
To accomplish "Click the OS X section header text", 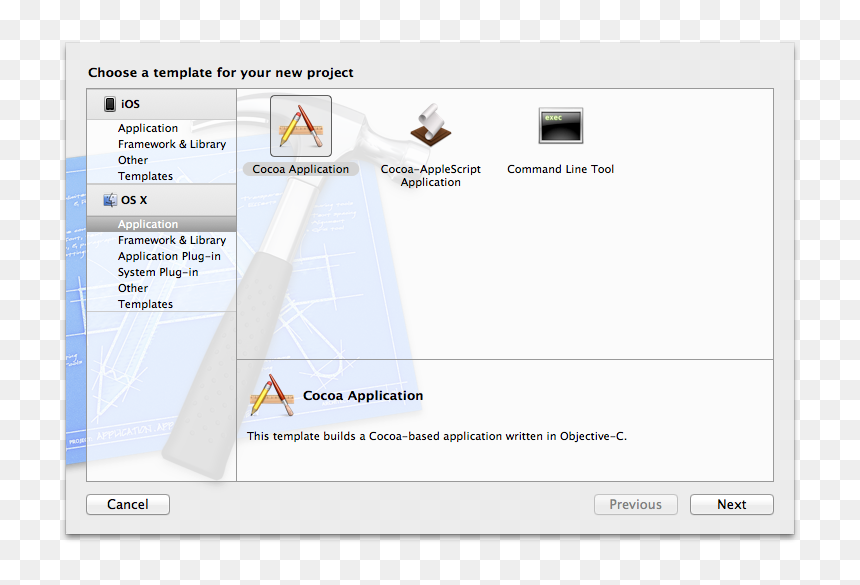I will coord(134,200).
